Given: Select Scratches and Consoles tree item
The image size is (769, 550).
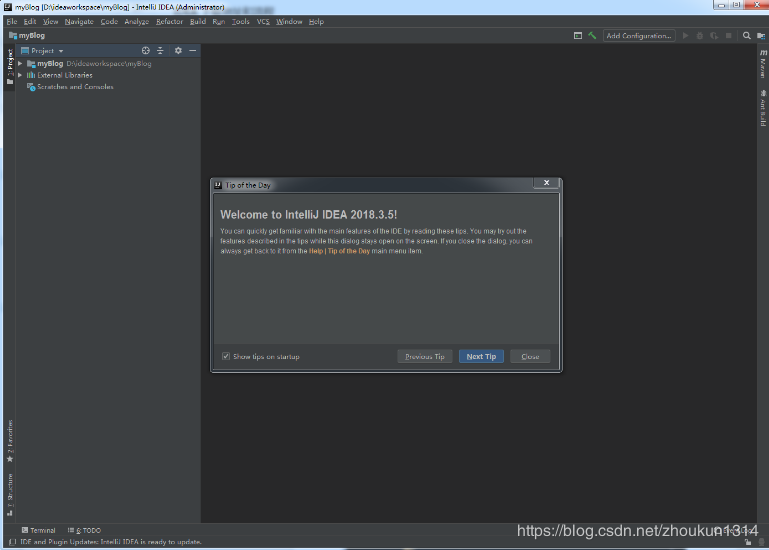Looking at the screenshot, I should [x=70, y=87].
